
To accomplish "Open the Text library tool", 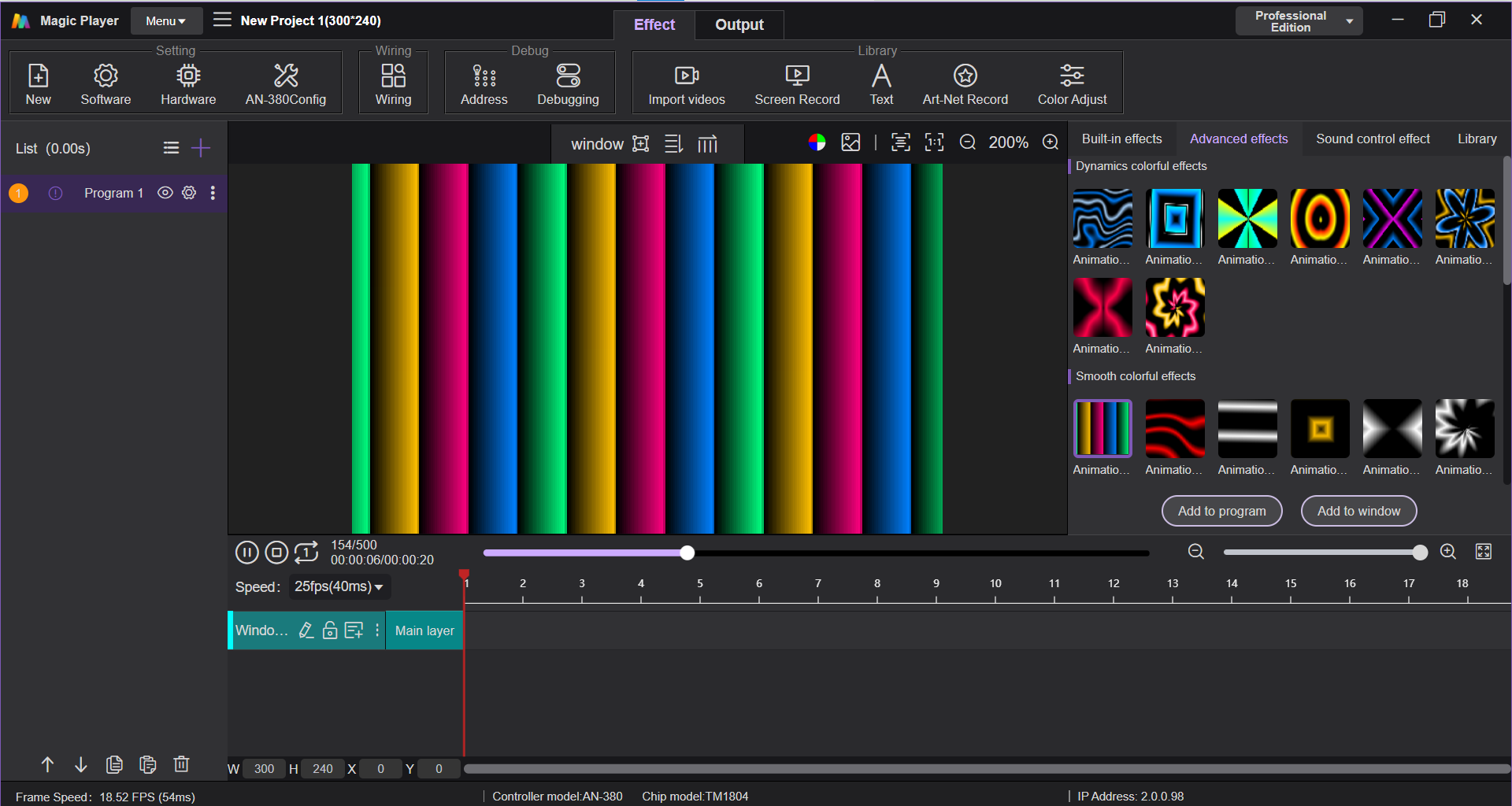I will 881,83.
